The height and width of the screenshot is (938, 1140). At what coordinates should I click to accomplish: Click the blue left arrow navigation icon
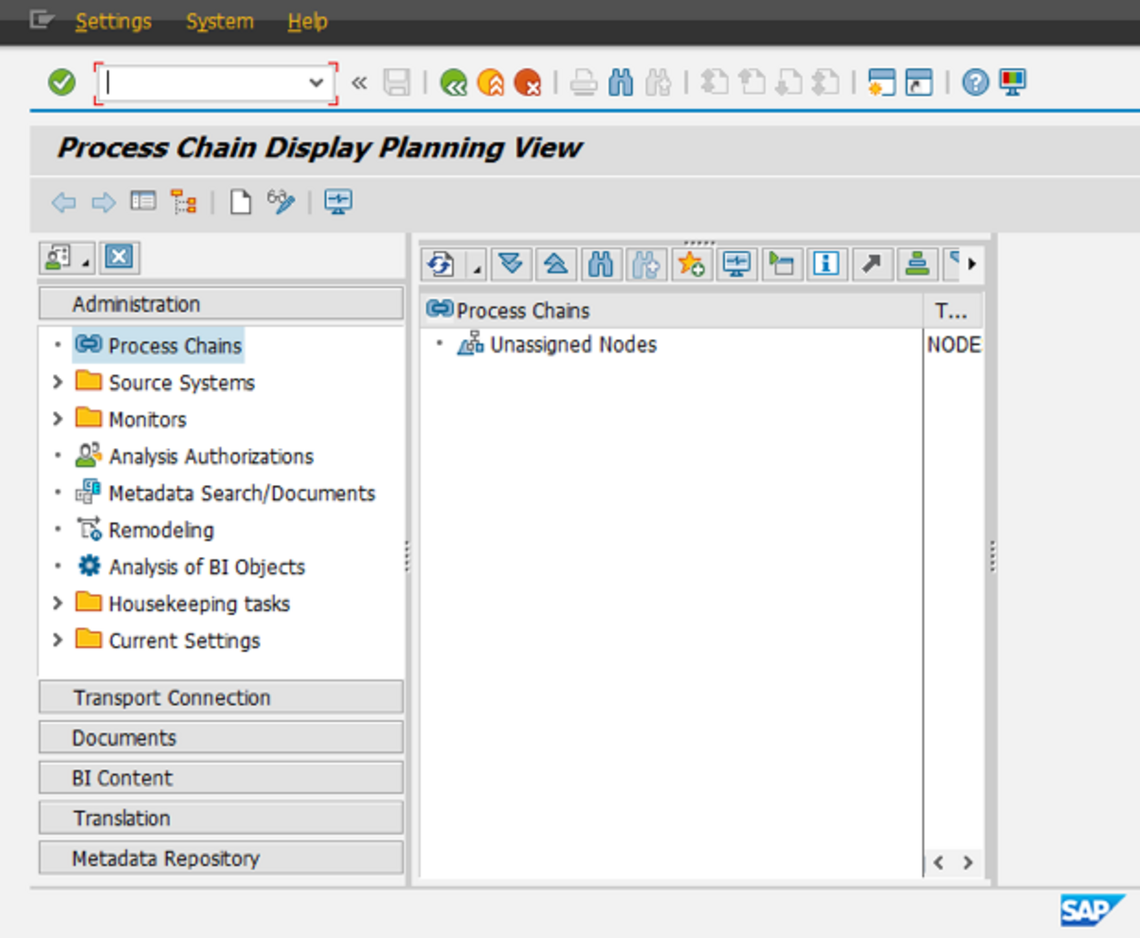pyautogui.click(x=64, y=201)
